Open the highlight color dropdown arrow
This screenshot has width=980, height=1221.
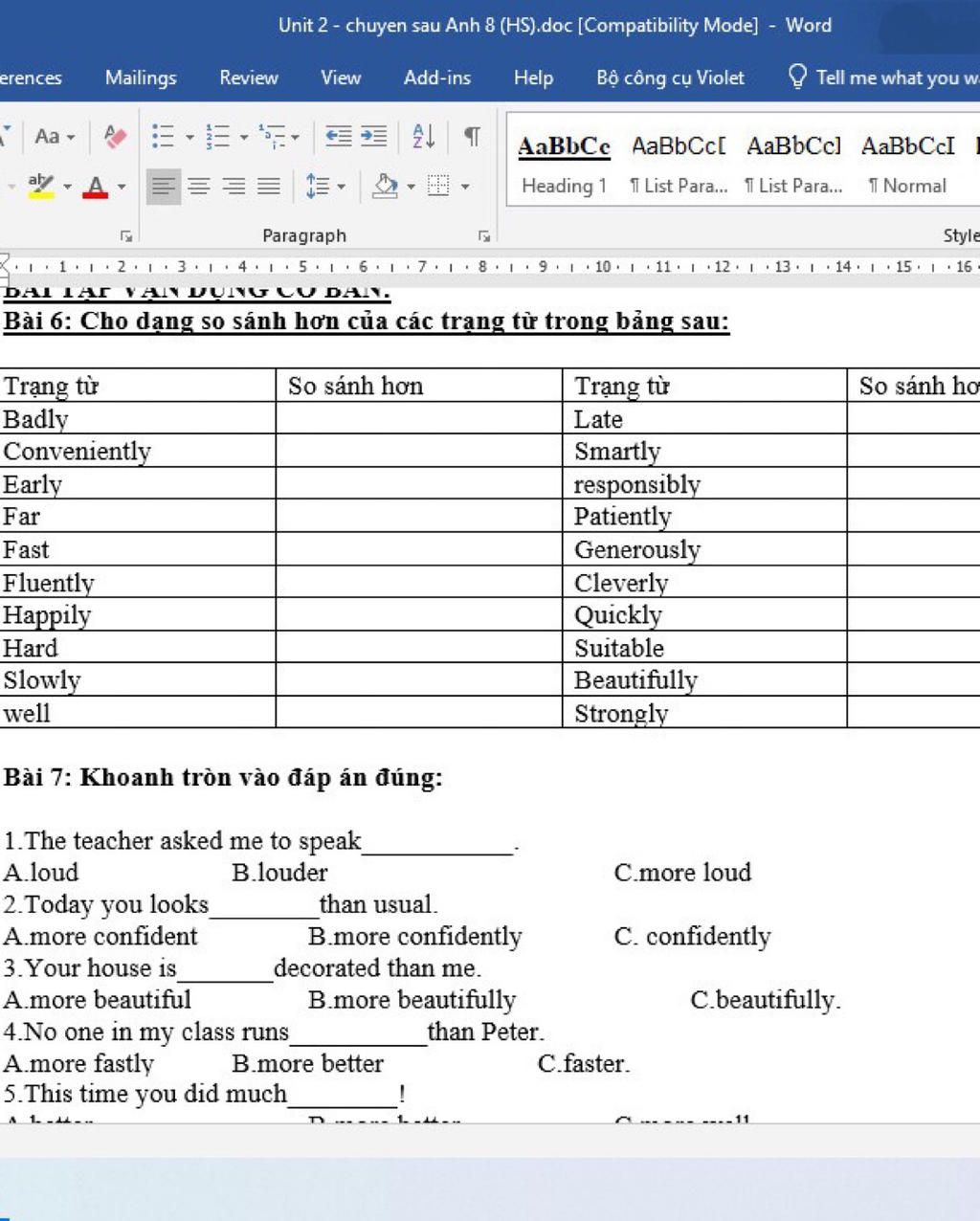click(x=67, y=187)
